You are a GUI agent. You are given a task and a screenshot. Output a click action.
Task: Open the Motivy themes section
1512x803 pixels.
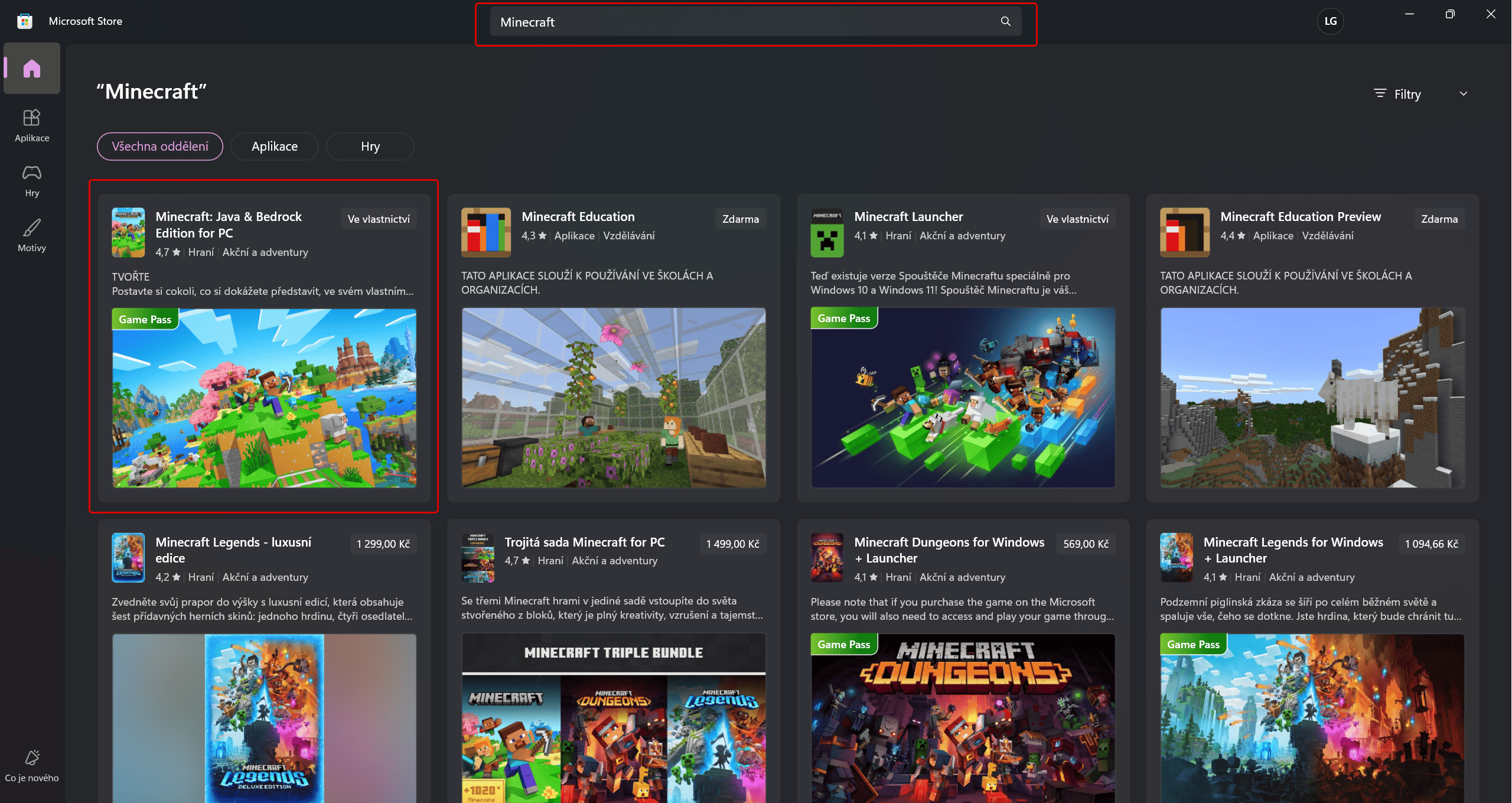(32, 236)
